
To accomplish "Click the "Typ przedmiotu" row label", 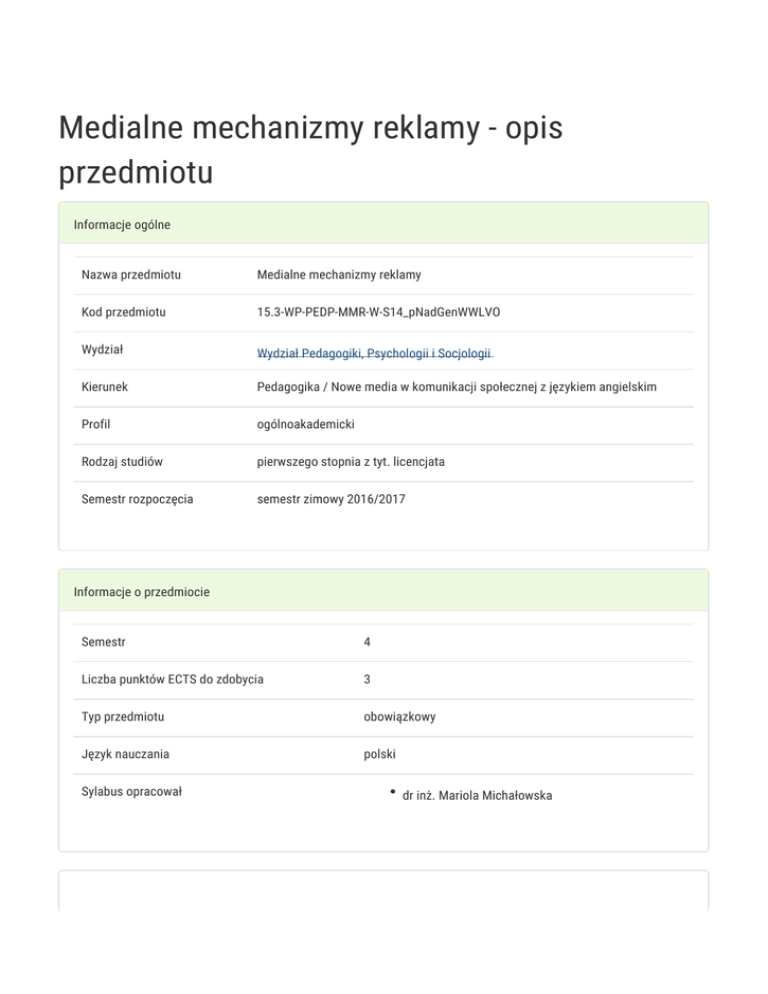I will [x=123, y=717].
